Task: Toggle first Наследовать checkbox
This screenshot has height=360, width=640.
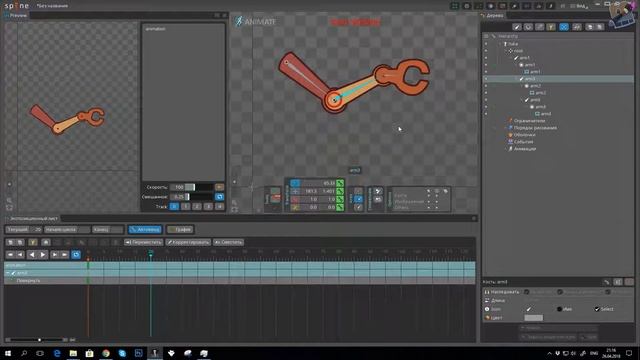Action: point(527,292)
